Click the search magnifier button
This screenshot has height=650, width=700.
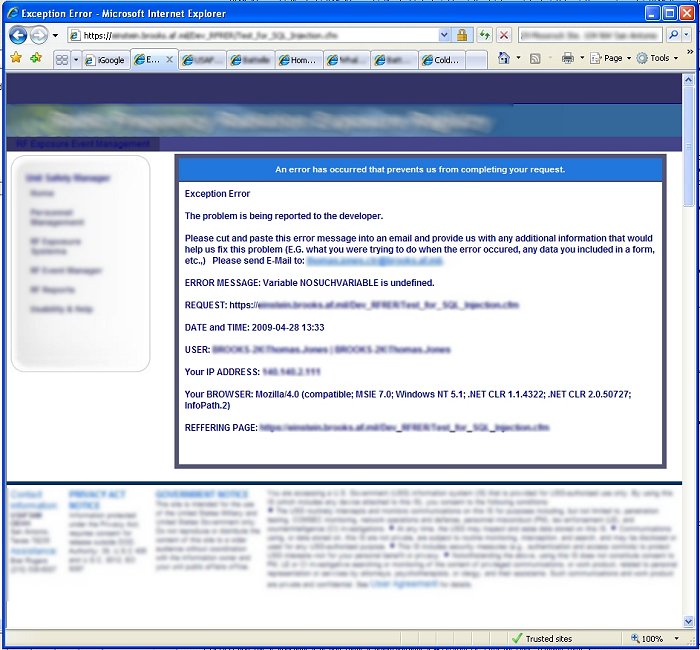click(x=673, y=35)
